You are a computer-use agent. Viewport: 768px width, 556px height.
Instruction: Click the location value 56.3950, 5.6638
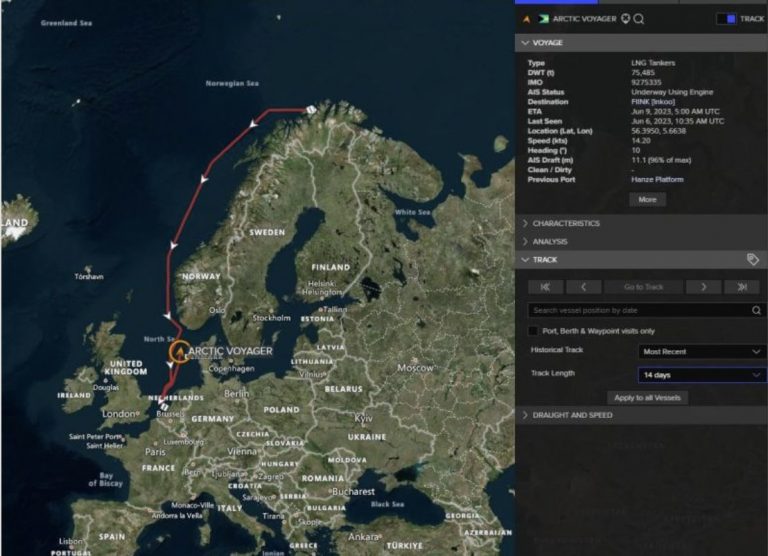tap(659, 131)
